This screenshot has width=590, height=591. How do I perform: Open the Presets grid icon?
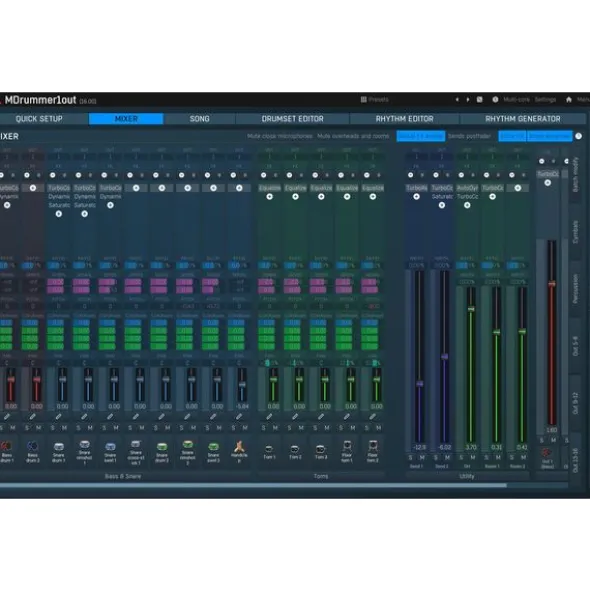click(363, 100)
